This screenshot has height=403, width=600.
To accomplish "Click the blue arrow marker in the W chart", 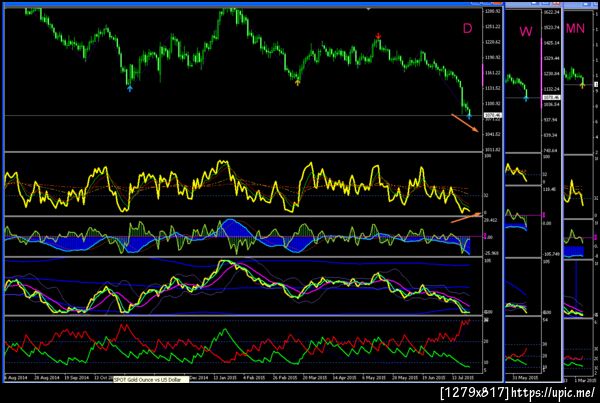I will point(526,99).
